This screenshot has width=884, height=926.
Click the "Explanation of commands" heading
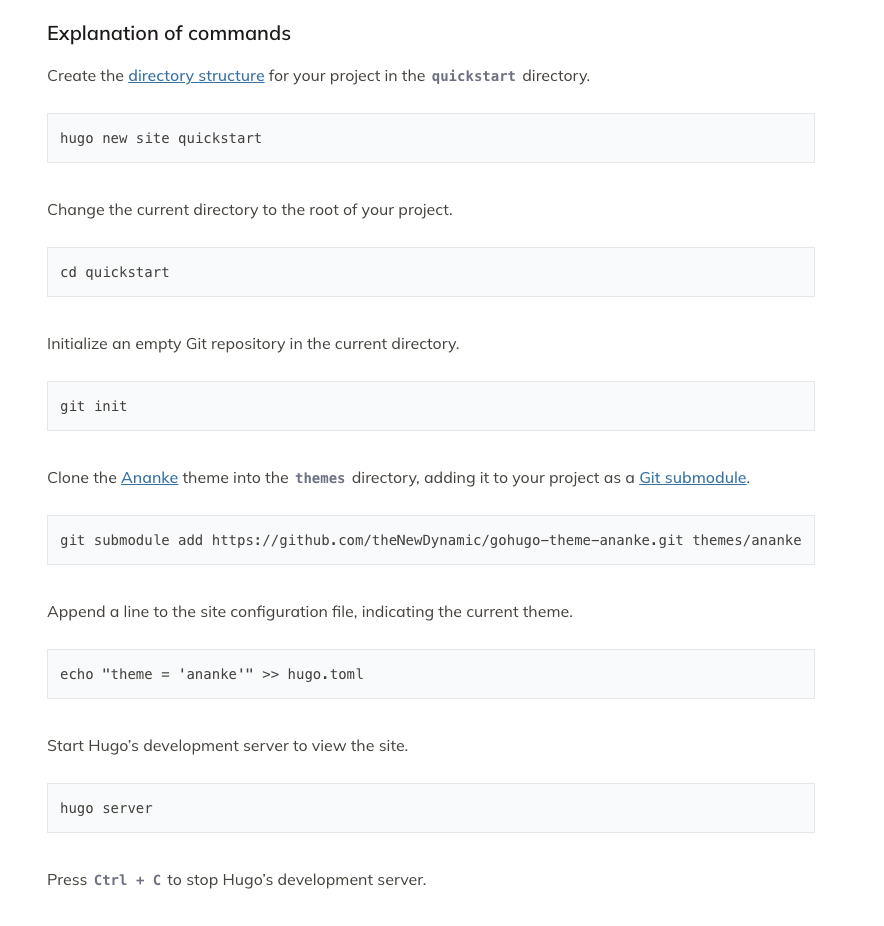[169, 34]
